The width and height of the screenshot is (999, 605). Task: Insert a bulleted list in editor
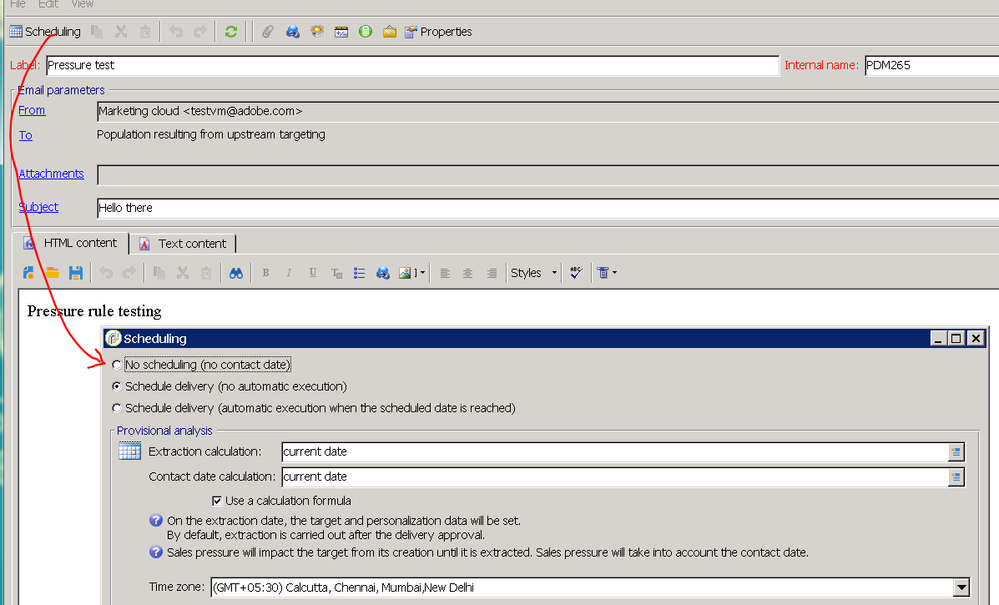pos(359,273)
